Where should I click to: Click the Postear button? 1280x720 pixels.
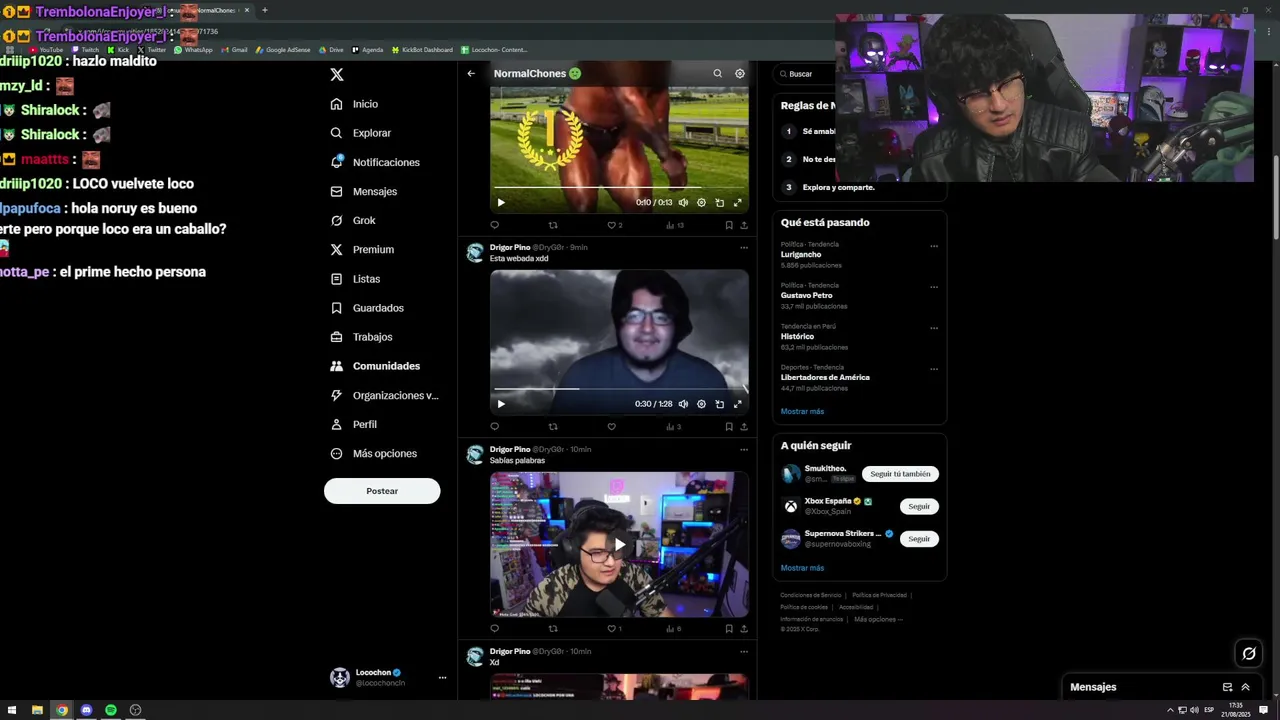pyautogui.click(x=382, y=491)
